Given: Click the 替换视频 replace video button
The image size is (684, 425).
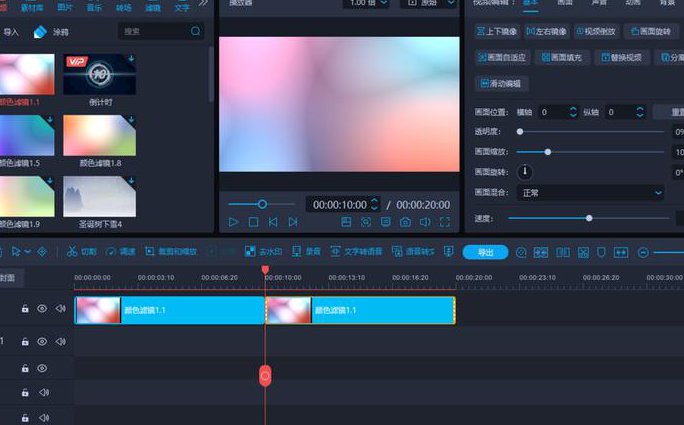Looking at the screenshot, I should click(x=622, y=57).
